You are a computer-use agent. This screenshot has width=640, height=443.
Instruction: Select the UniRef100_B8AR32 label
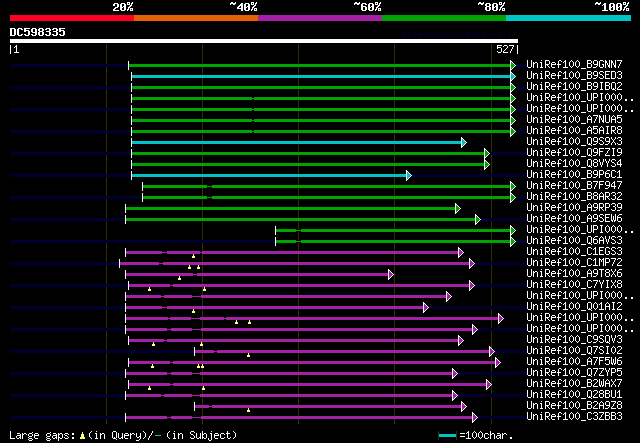[x=574, y=197]
